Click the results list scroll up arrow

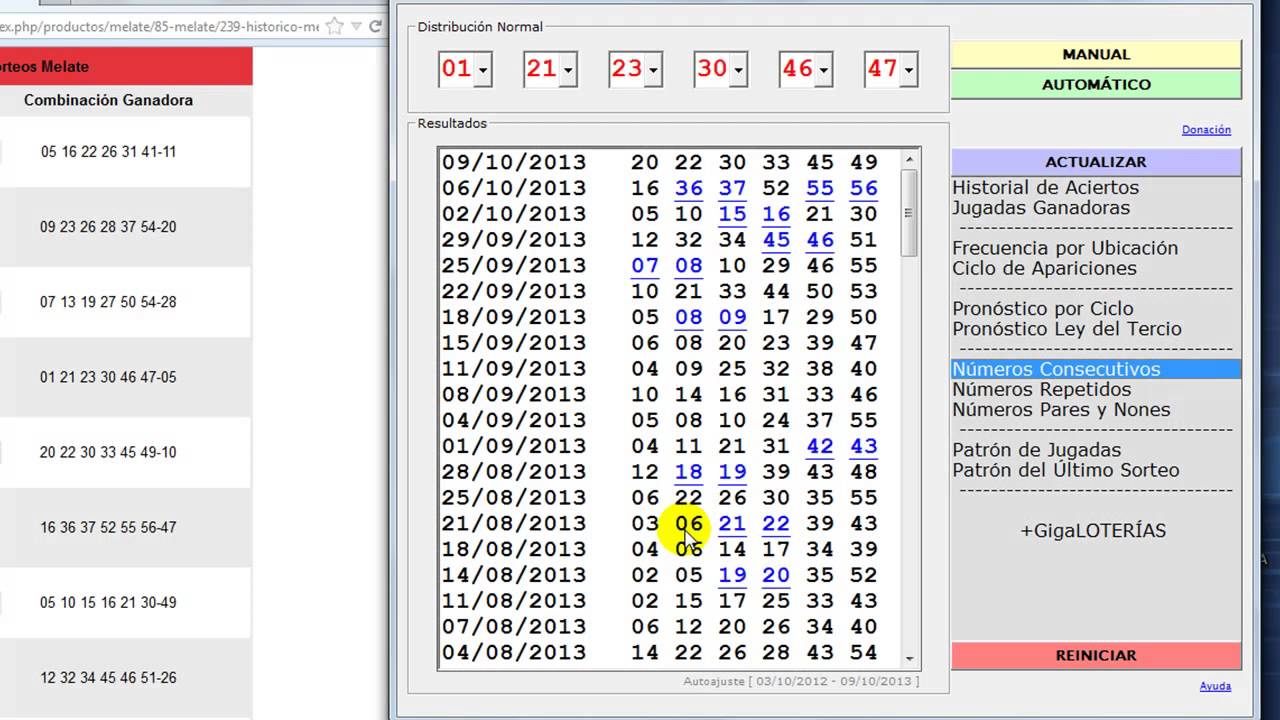pyautogui.click(x=909, y=160)
